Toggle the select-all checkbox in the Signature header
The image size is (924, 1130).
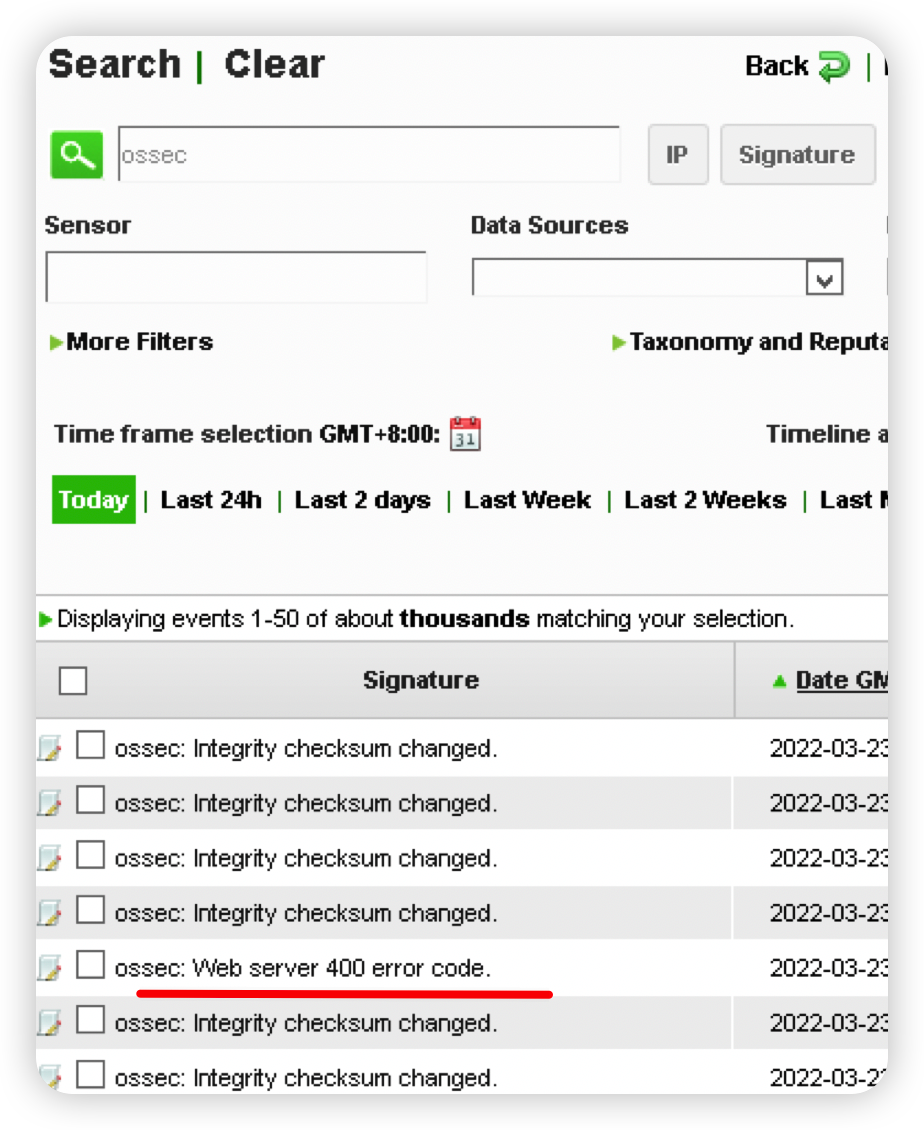pyautogui.click(x=73, y=680)
